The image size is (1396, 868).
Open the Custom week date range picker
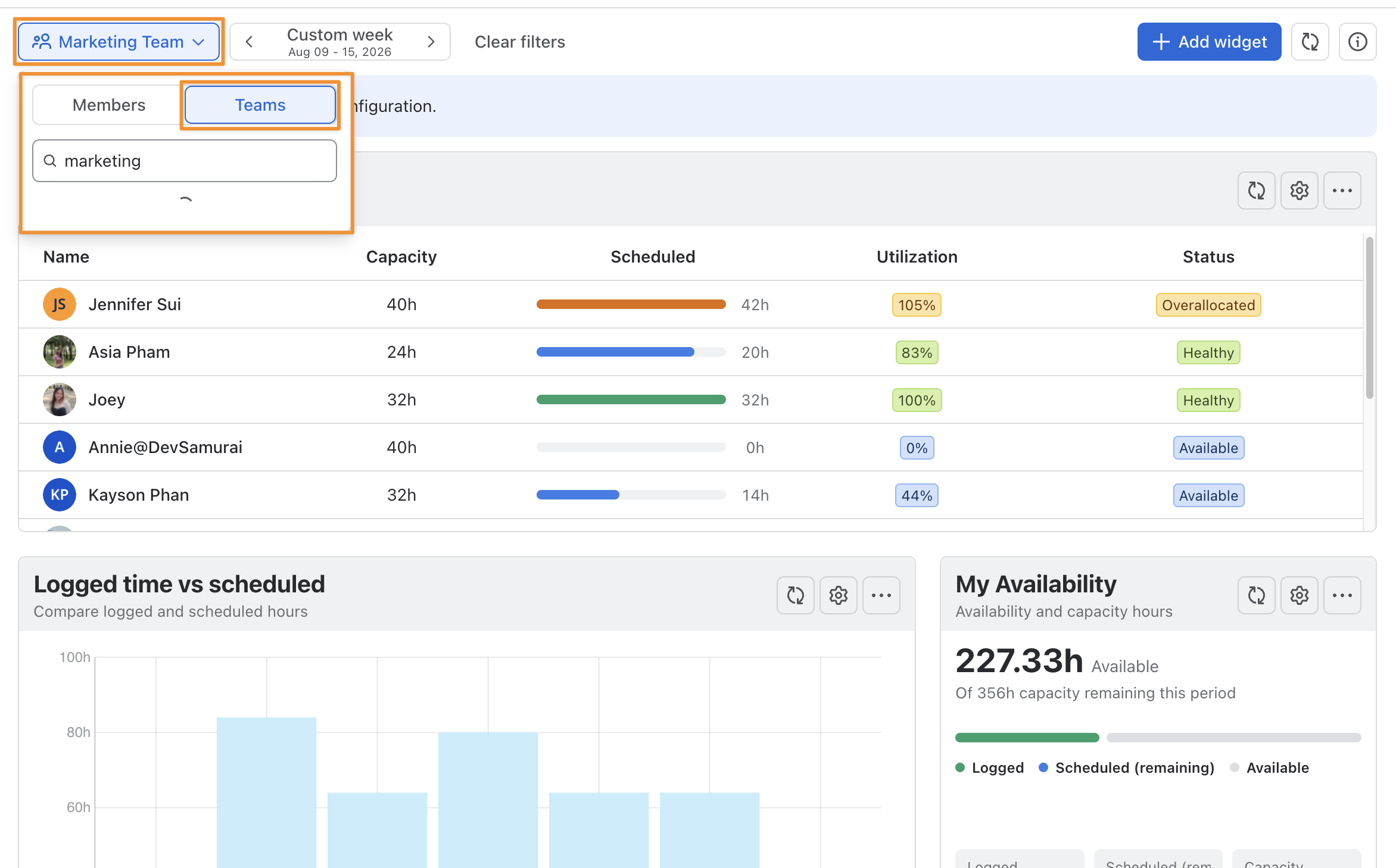tap(339, 42)
